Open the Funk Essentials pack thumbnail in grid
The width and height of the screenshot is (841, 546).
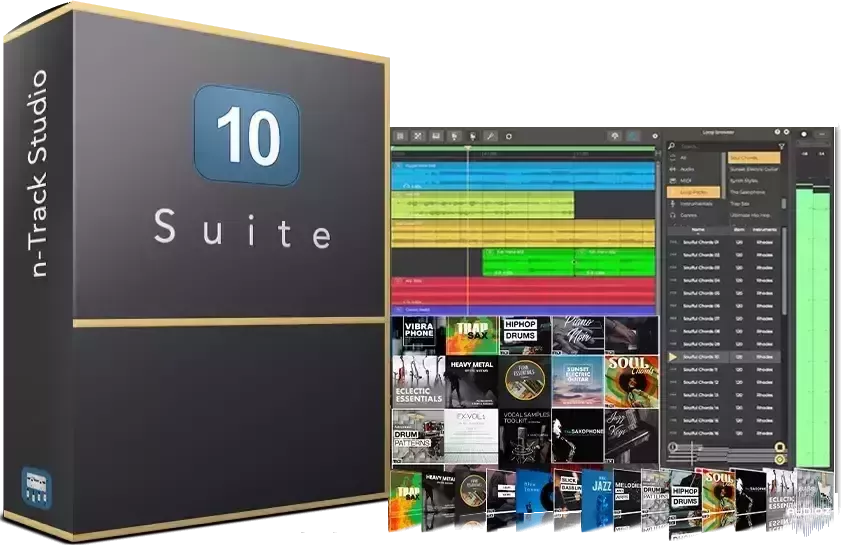[525, 382]
